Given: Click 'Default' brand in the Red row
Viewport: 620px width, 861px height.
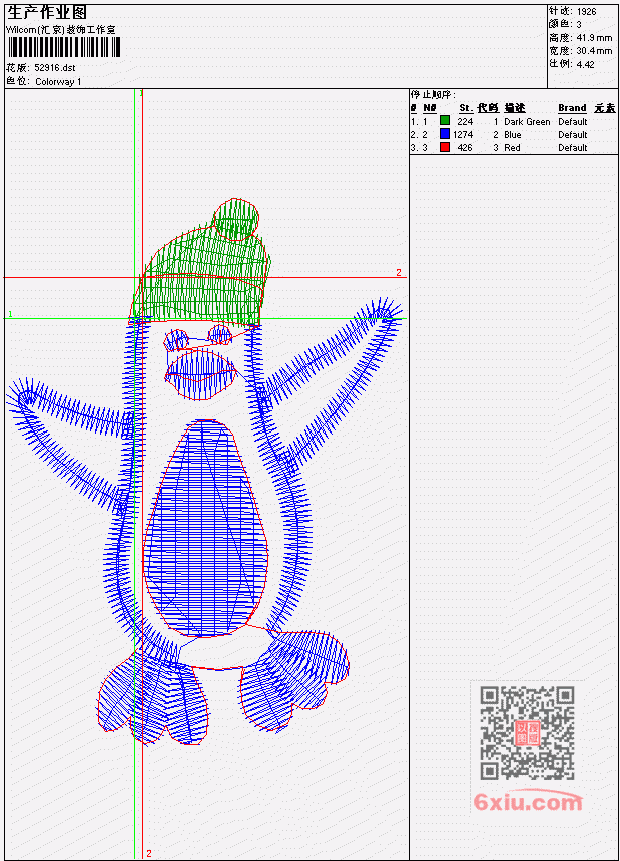Looking at the screenshot, I should (x=573, y=148).
